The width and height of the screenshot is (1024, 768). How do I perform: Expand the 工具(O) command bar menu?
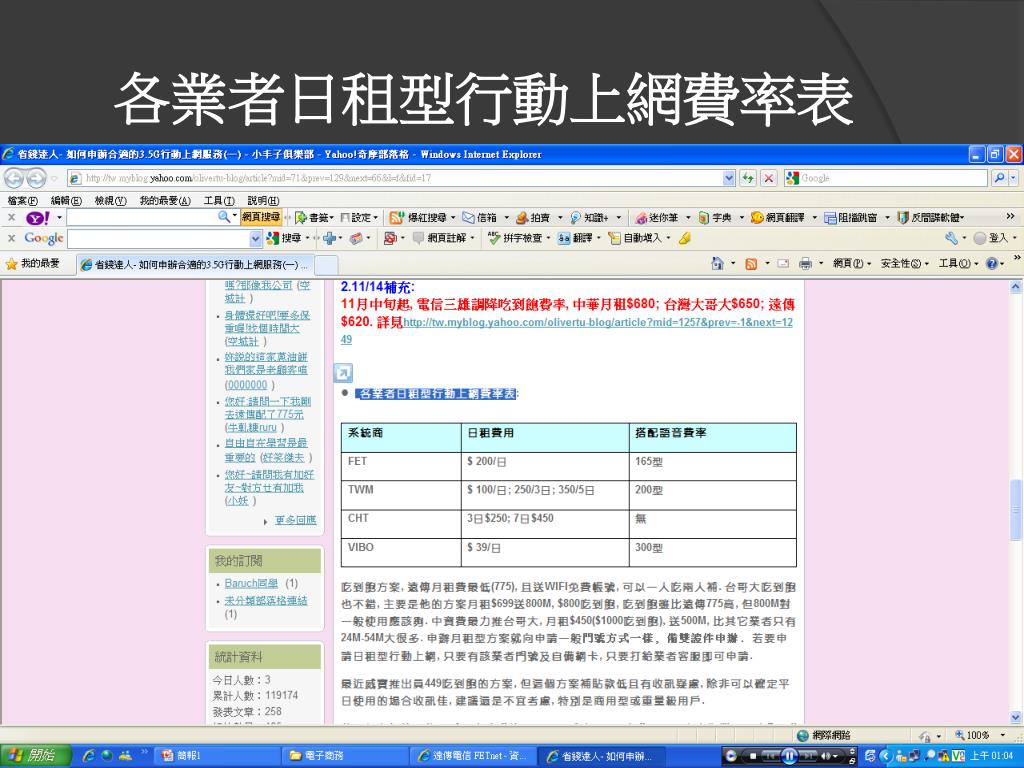[959, 264]
